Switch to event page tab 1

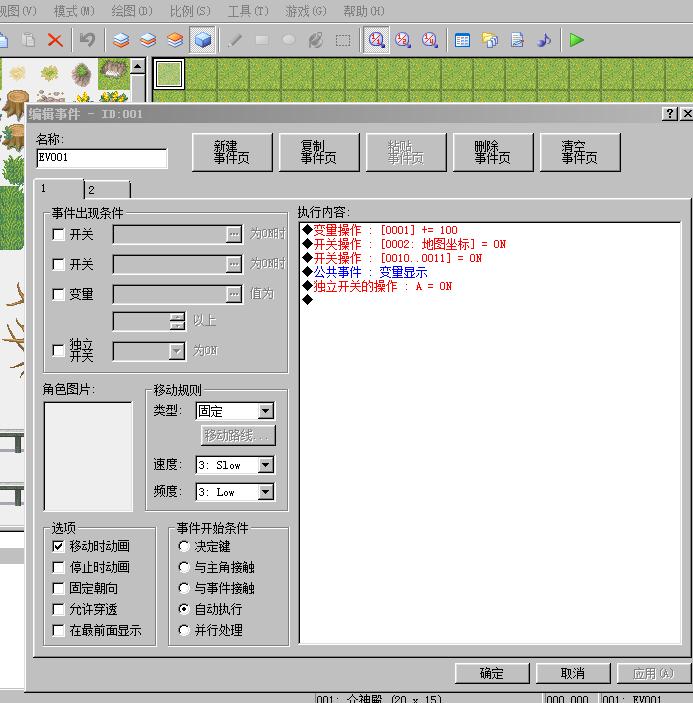[59, 188]
